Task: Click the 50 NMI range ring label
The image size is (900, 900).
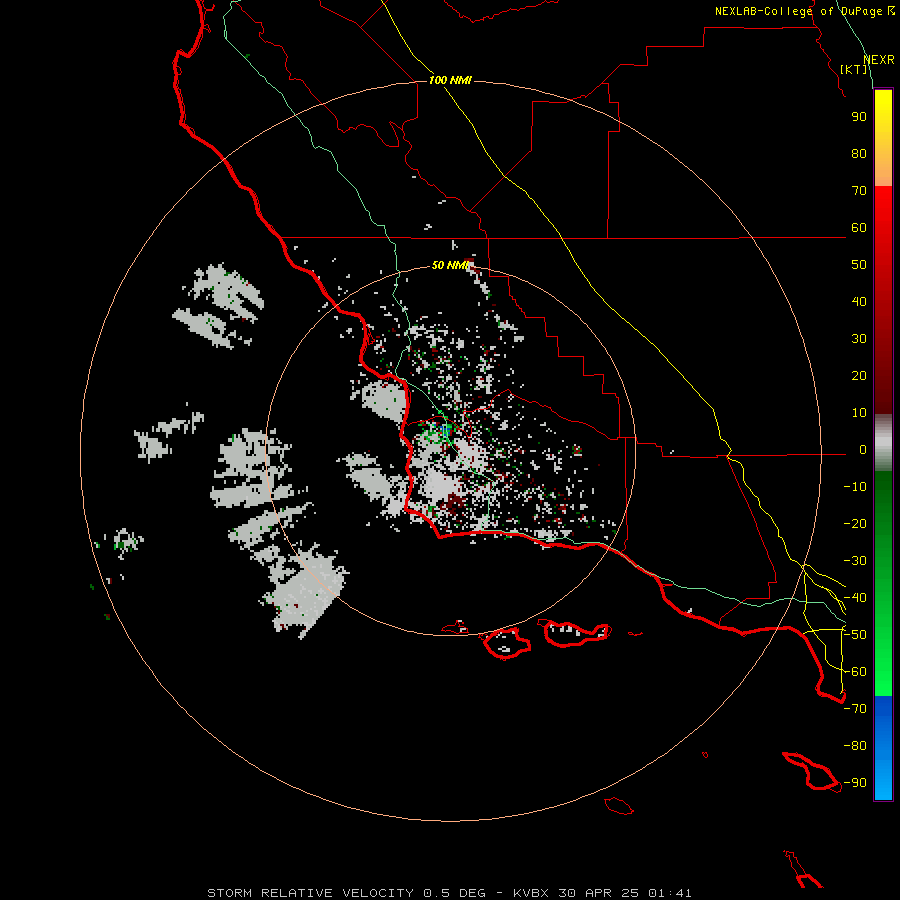Action: click(451, 265)
